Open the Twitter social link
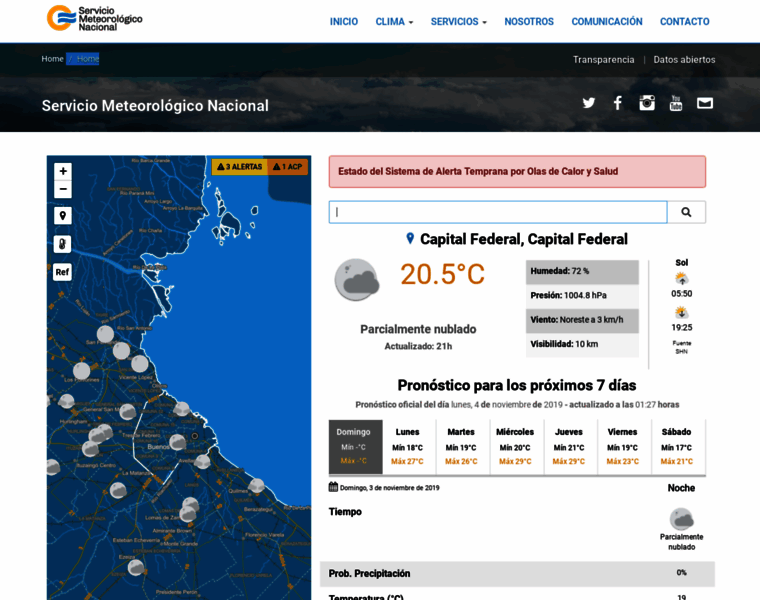760x600 pixels. pyautogui.click(x=589, y=103)
